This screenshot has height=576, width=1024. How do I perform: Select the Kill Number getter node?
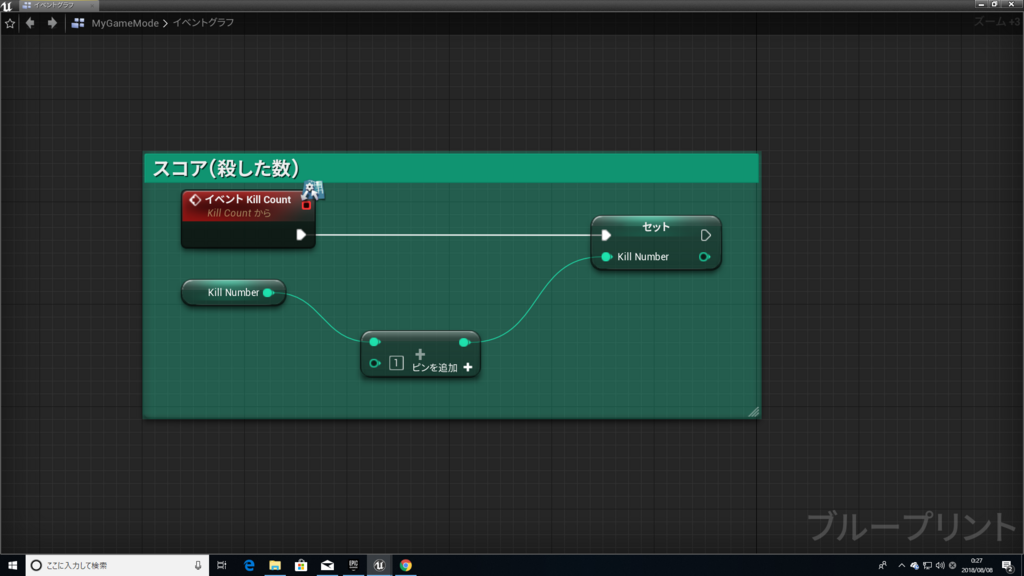pos(233,293)
